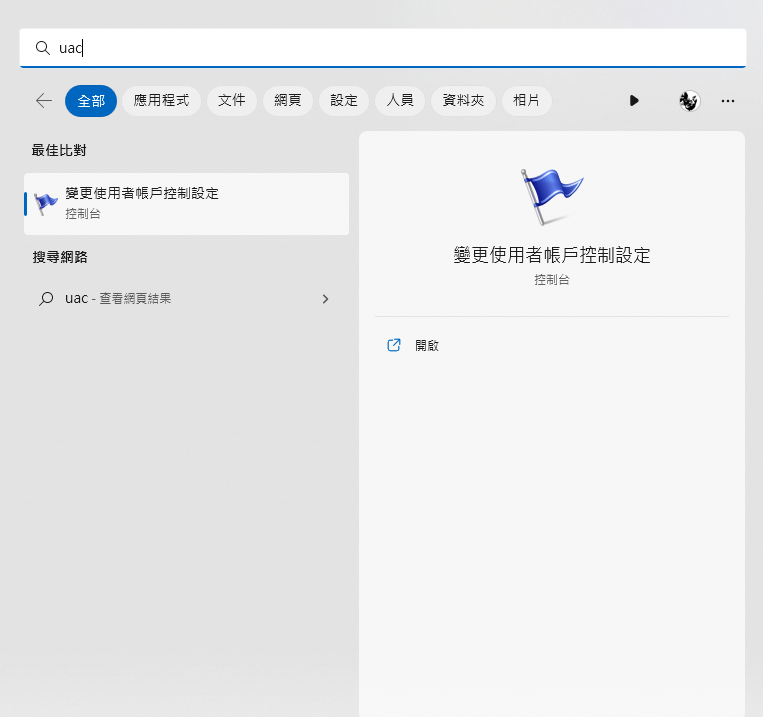Click the play arrow to show more filters

pos(634,101)
